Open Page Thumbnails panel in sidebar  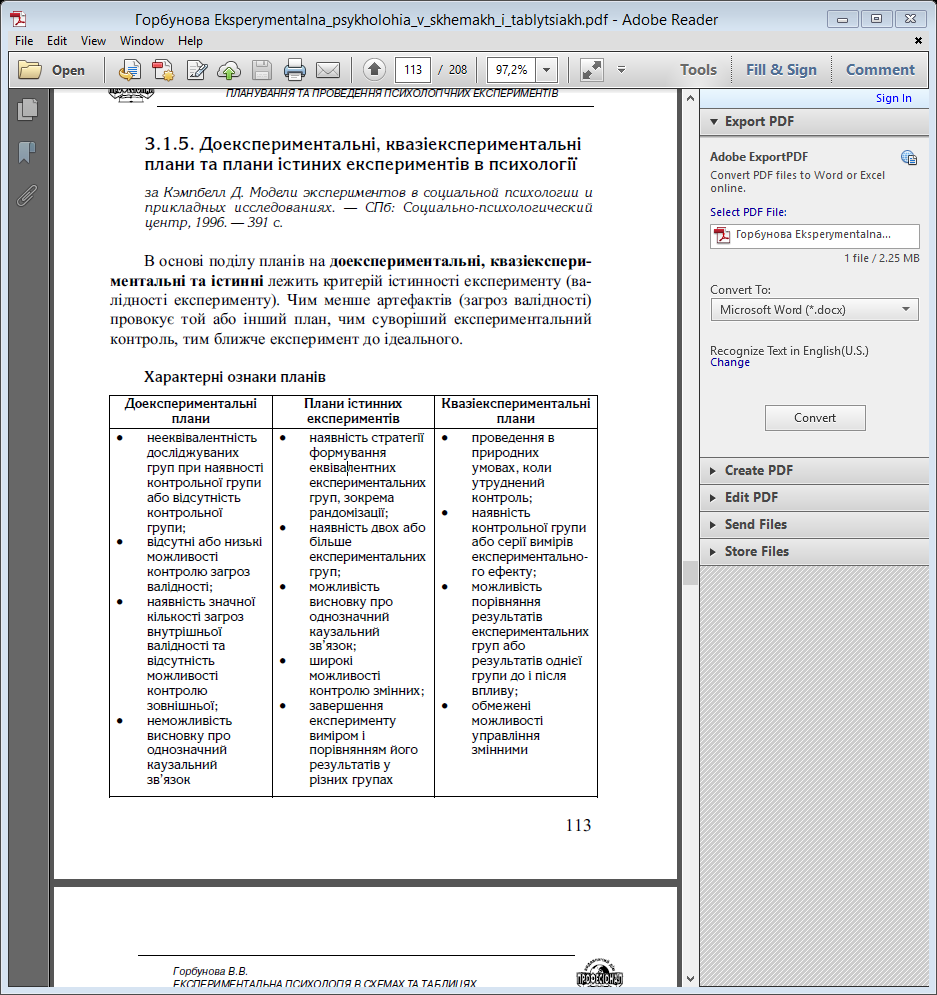click(x=27, y=111)
